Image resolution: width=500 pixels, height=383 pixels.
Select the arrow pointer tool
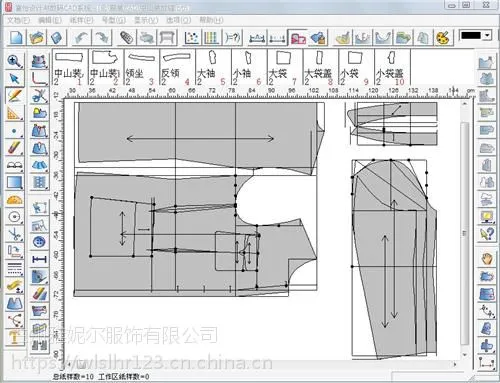[14, 79]
